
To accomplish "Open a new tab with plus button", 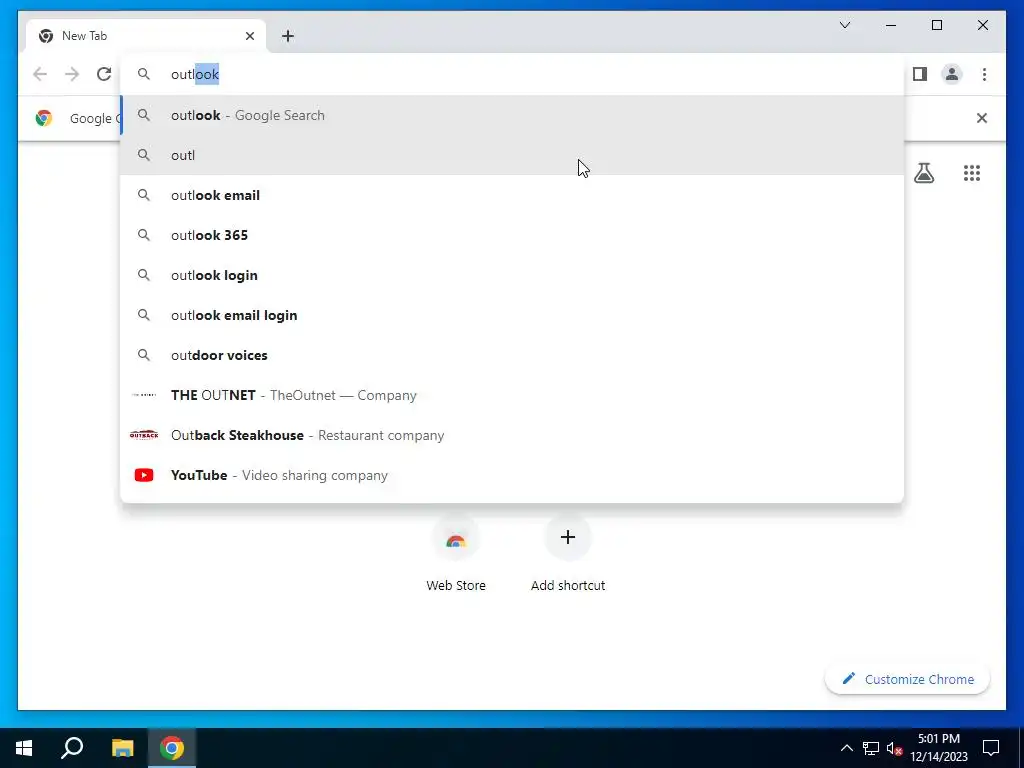I will click(x=288, y=36).
